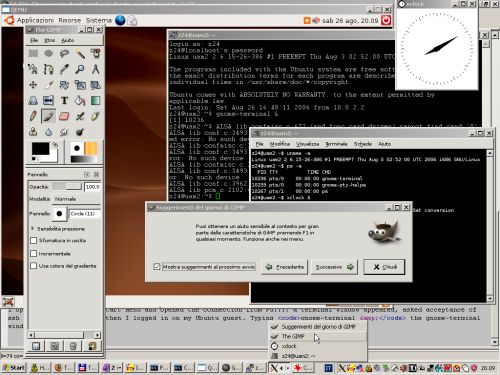The height and width of the screenshot is (375, 500).
Task: Click the save tool options icon
Action: [36, 346]
